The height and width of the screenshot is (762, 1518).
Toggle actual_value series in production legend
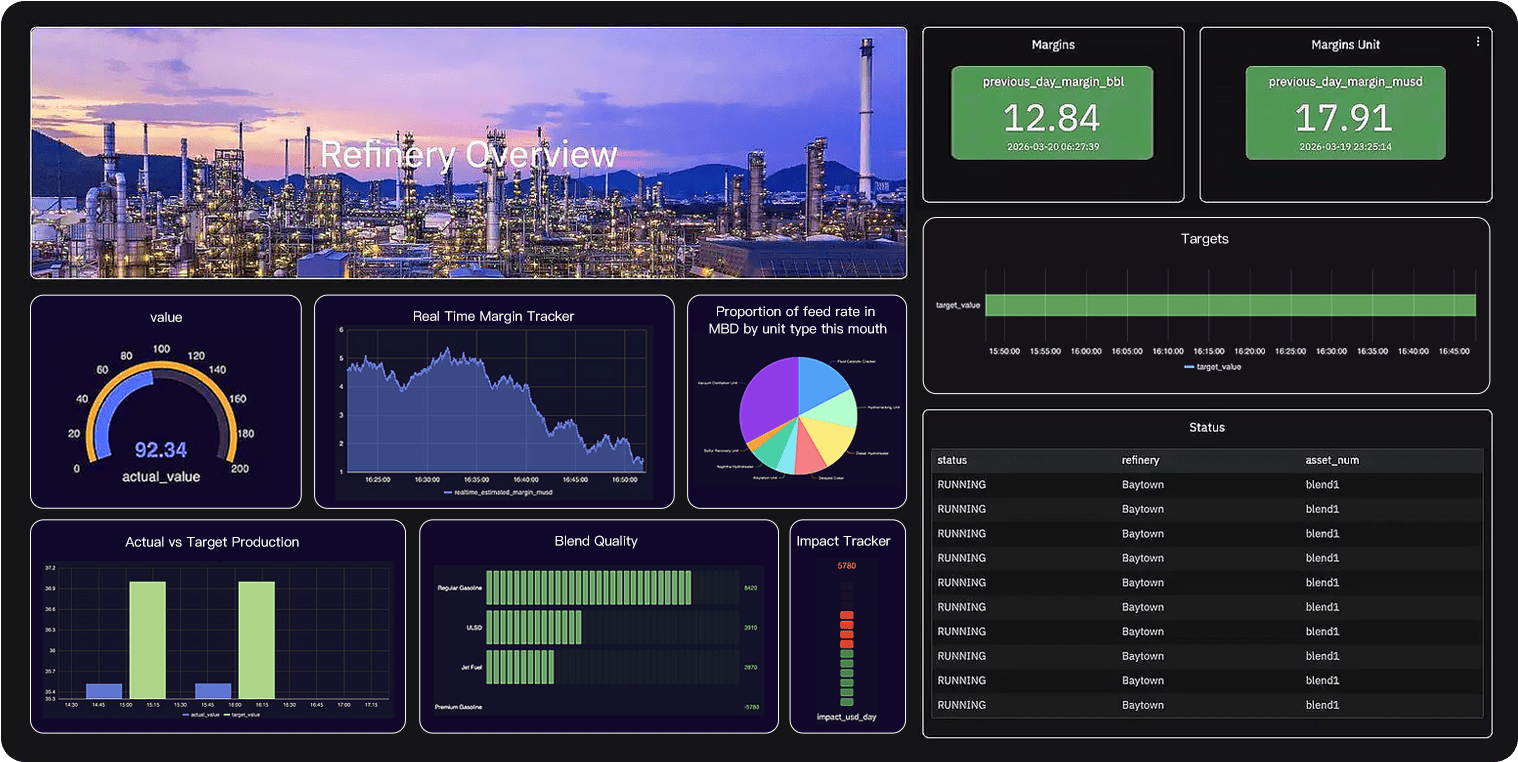pos(200,715)
